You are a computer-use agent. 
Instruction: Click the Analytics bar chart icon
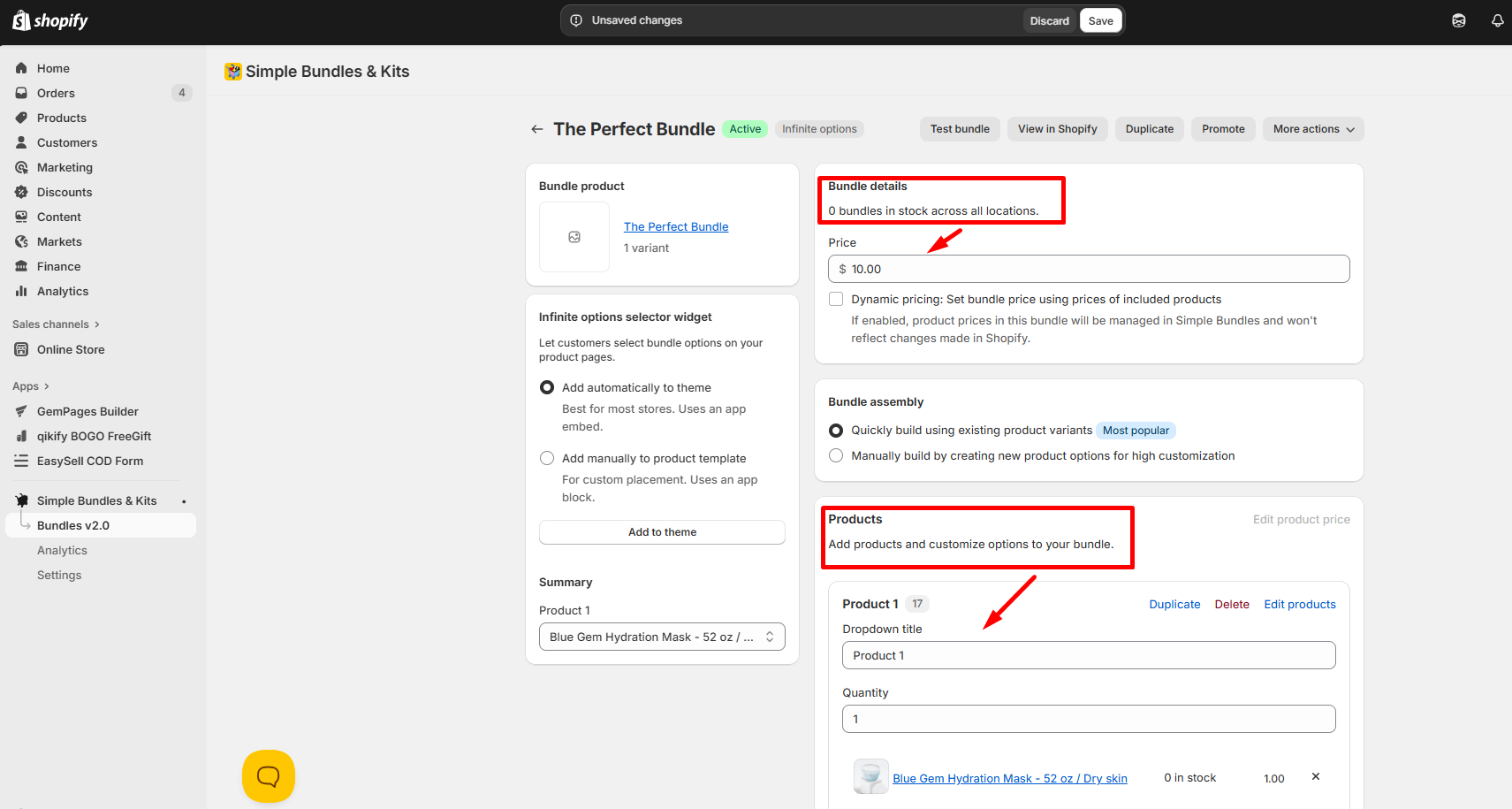tap(21, 291)
